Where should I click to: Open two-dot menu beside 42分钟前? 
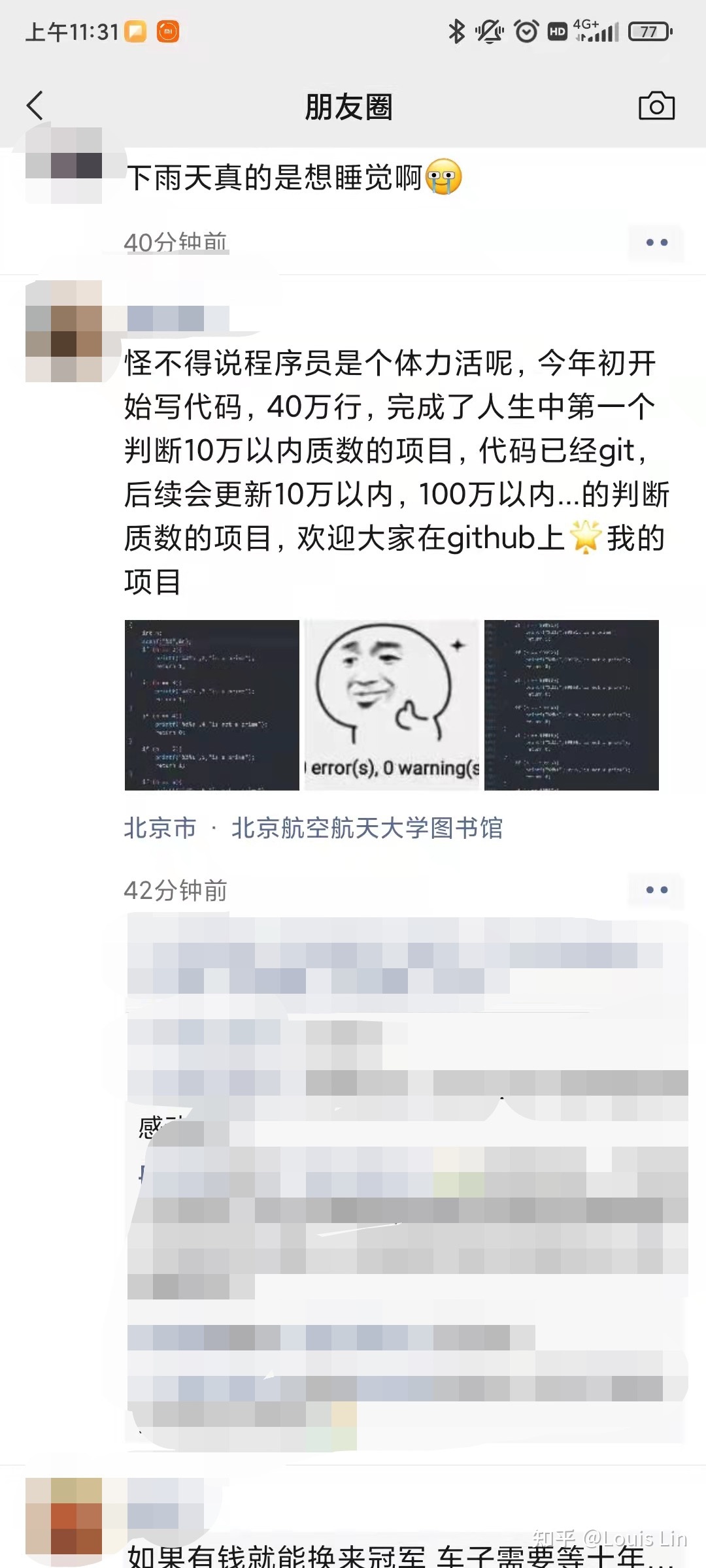click(656, 890)
